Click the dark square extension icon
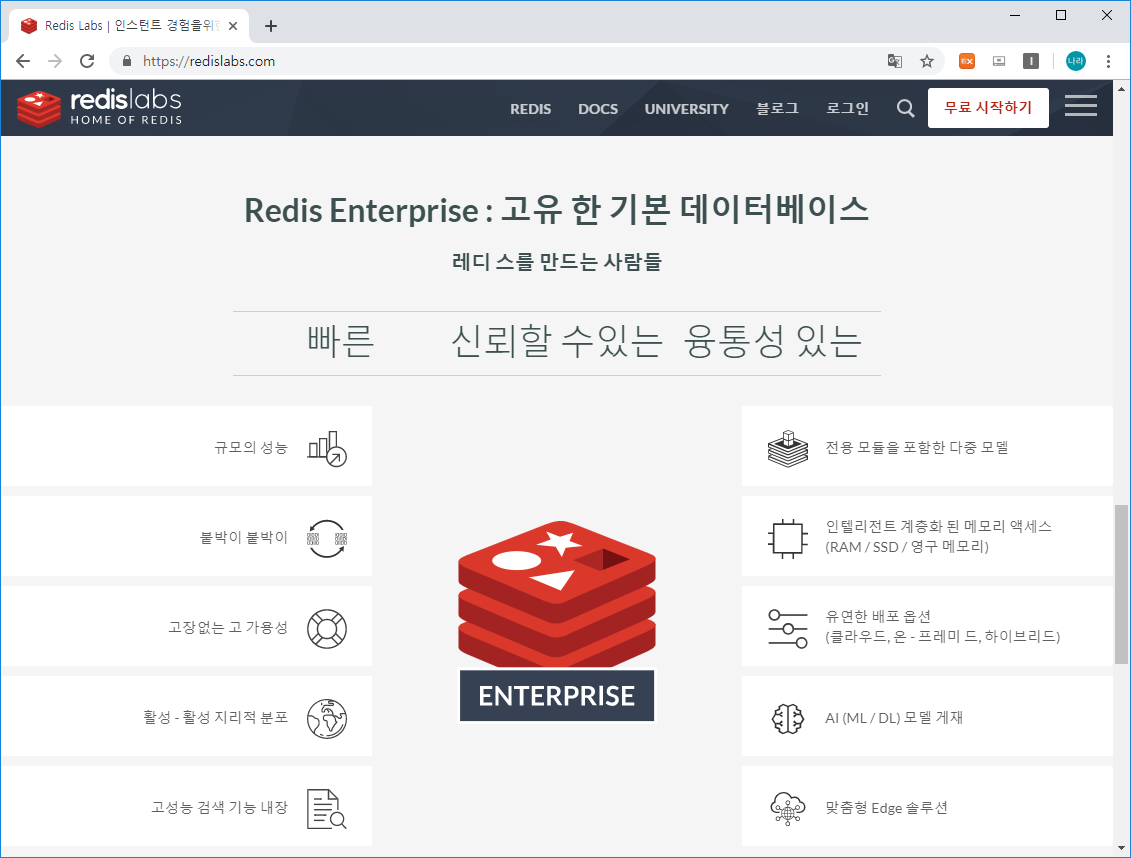 click(x=1031, y=61)
